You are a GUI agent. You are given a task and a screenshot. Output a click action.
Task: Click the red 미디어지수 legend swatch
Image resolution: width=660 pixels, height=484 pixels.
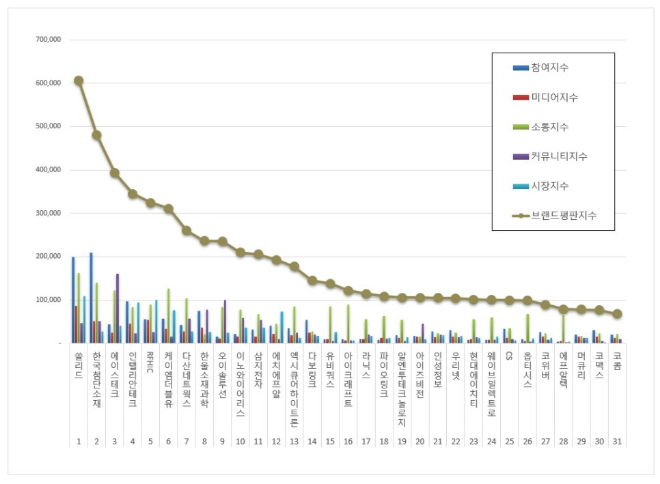[520, 98]
